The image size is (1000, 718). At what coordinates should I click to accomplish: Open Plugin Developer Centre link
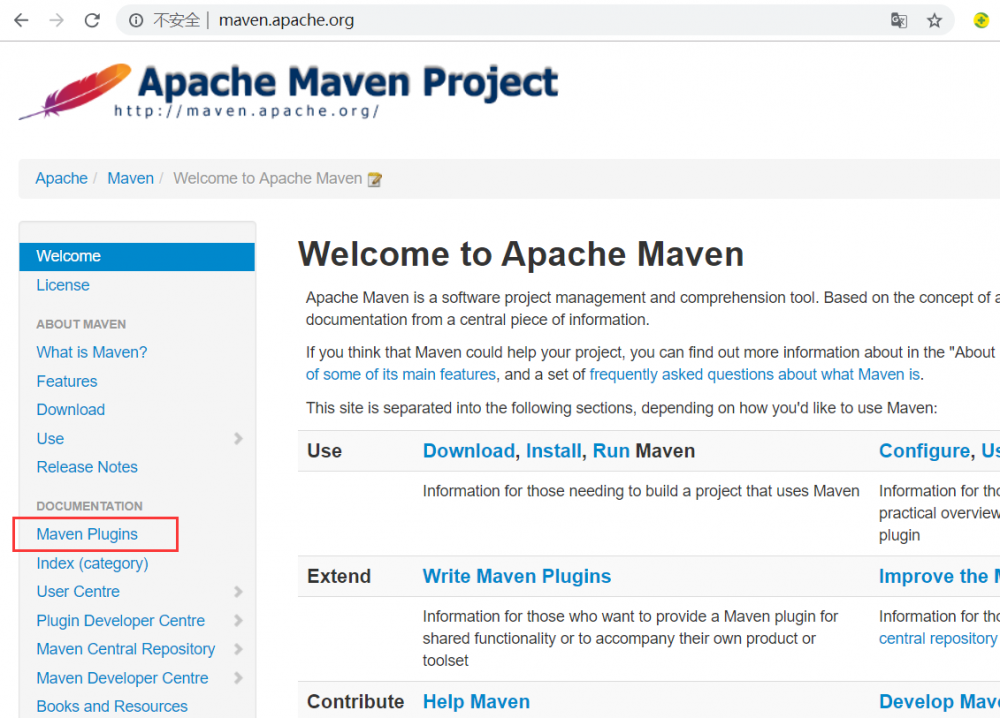[121, 620]
